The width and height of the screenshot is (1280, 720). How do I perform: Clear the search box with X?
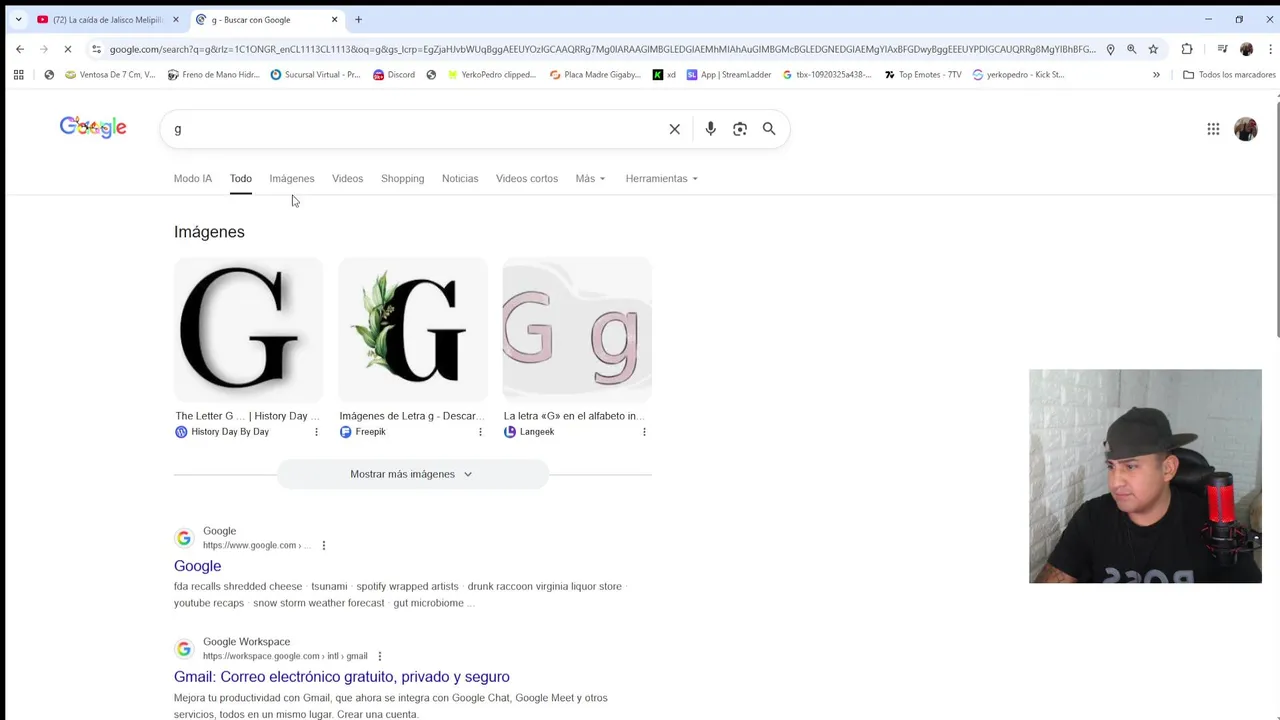pyautogui.click(x=675, y=129)
